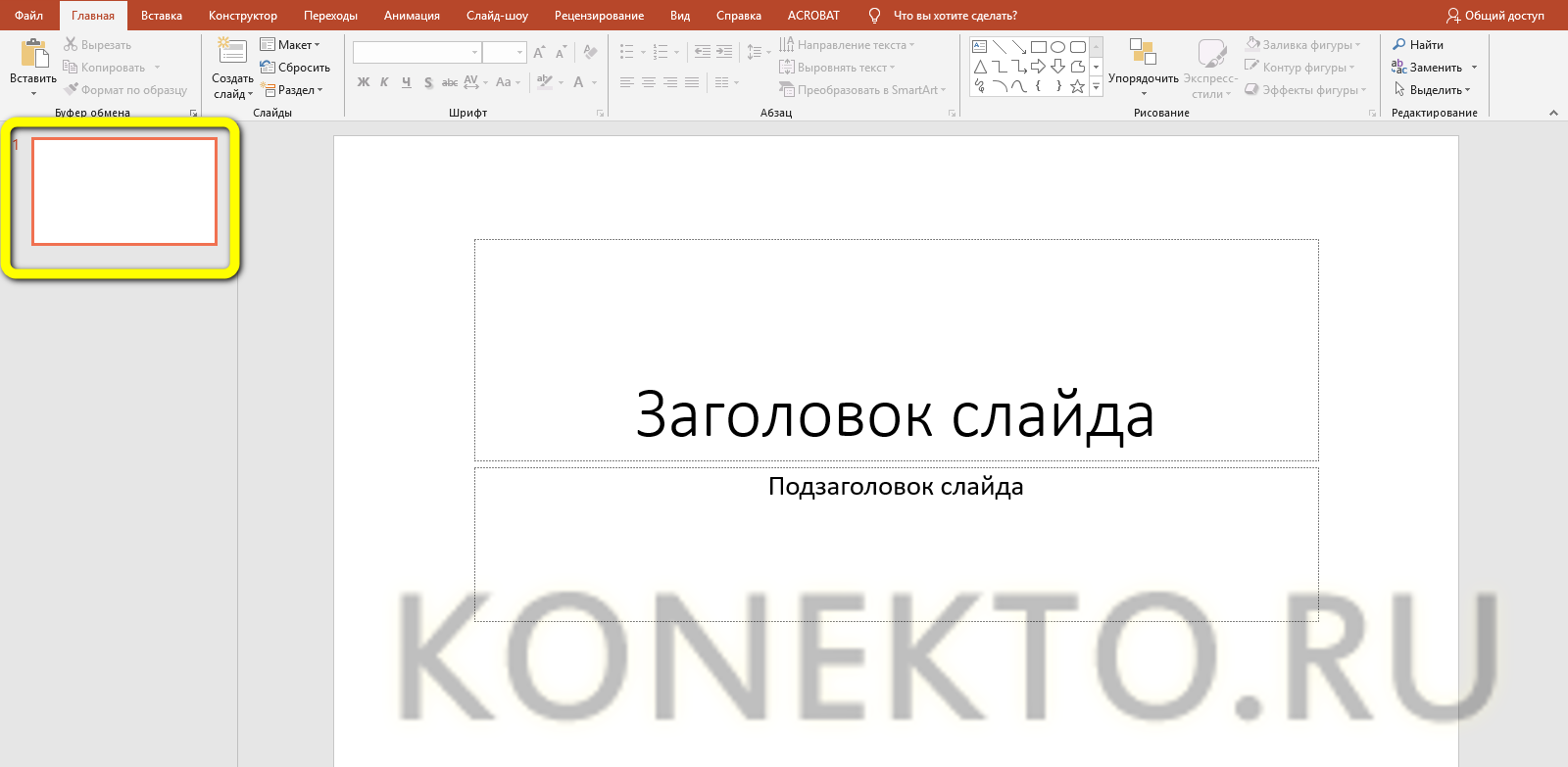Select the right arrow shape in gallery
1568x767 pixels.
(x=1039, y=67)
